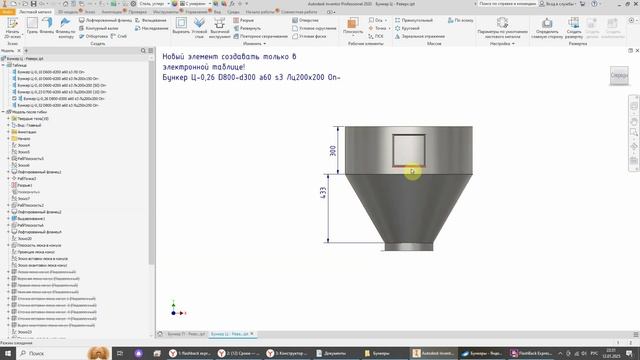Viewport: 640px width, 360px height.
Task: Choose the Сгиб (Fold) tool
Action: point(119,36)
